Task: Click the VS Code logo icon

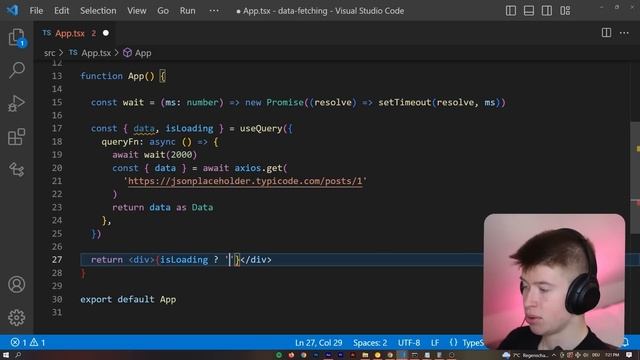Action: tap(12, 10)
